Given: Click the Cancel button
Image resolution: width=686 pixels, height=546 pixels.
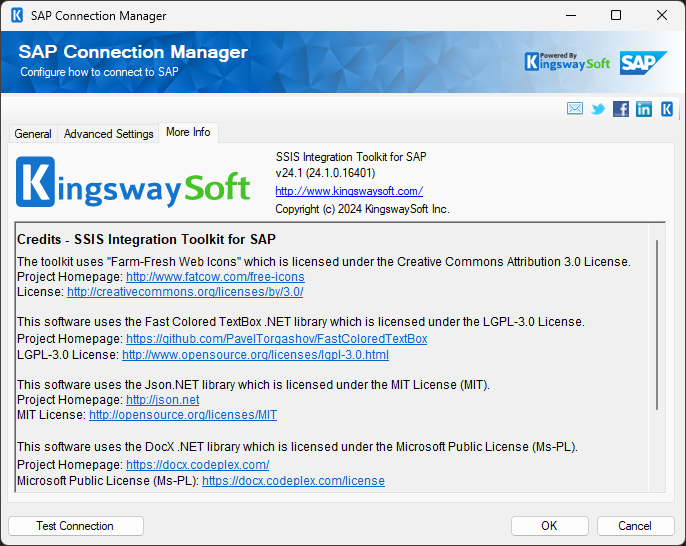Looking at the screenshot, I should (x=634, y=526).
